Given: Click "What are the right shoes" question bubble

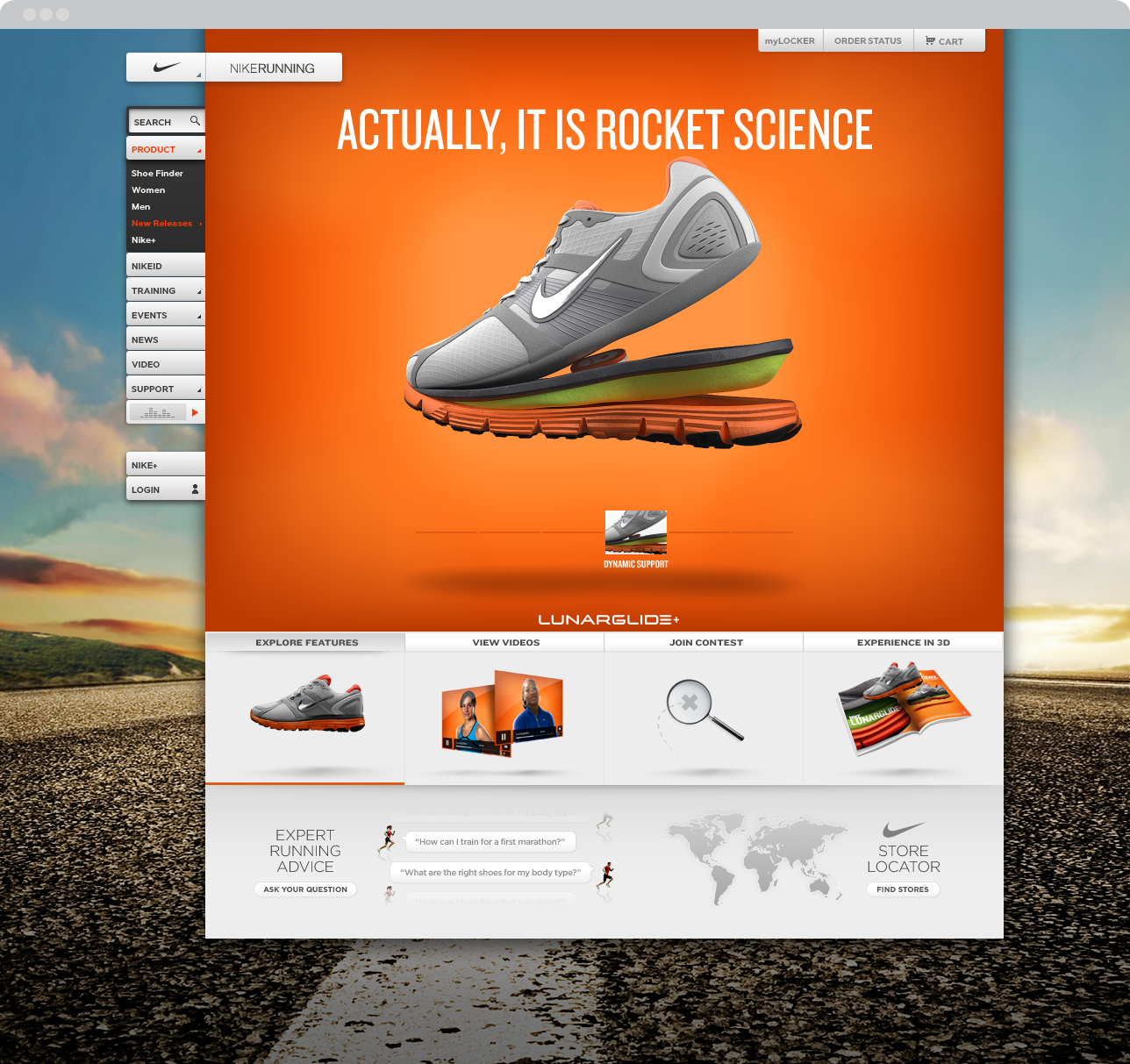Looking at the screenshot, I should [490, 872].
